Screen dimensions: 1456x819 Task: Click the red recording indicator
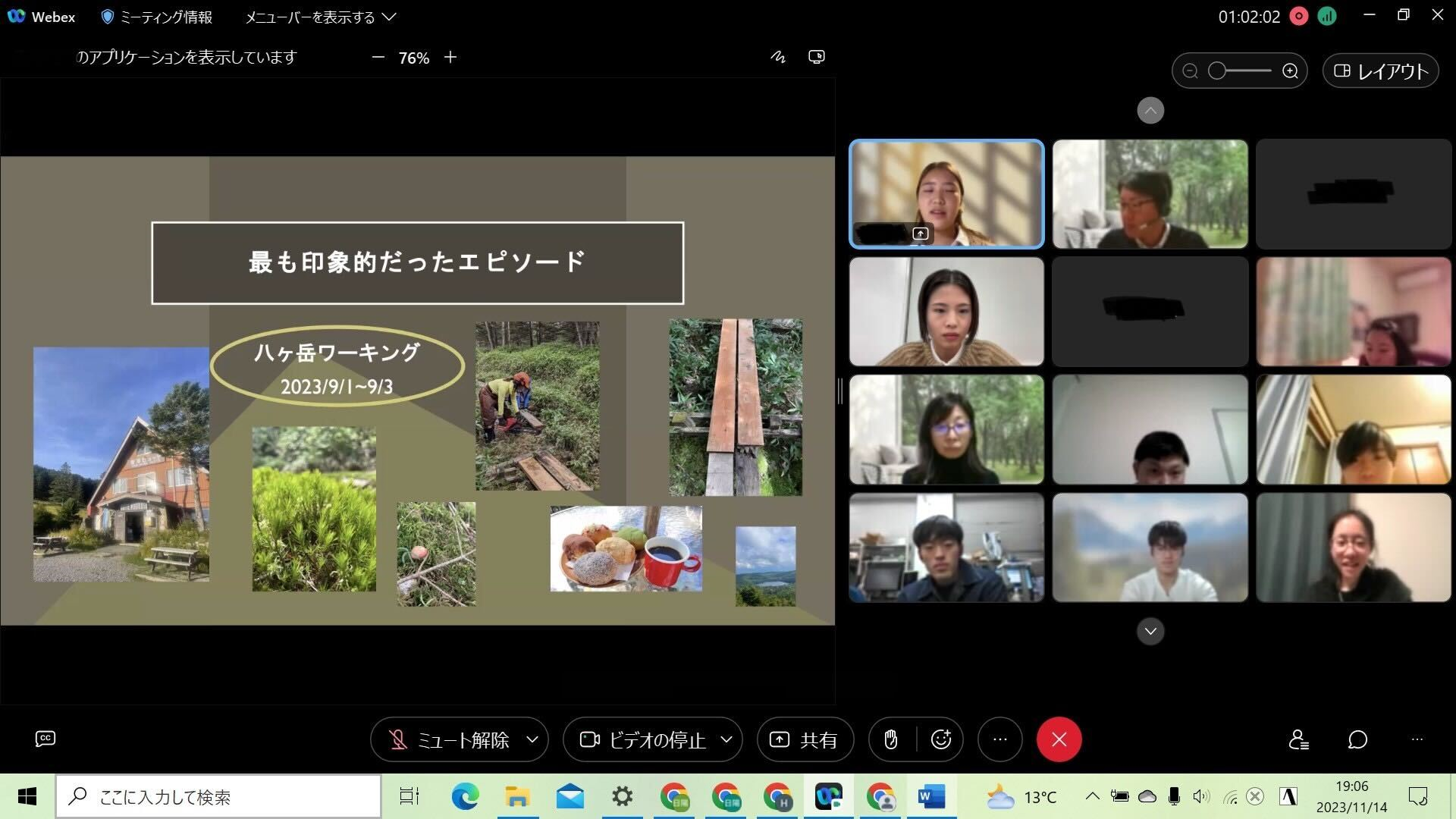tap(1299, 17)
